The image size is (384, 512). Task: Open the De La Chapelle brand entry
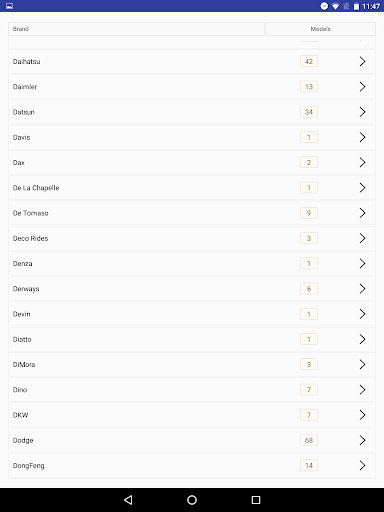tap(192, 188)
